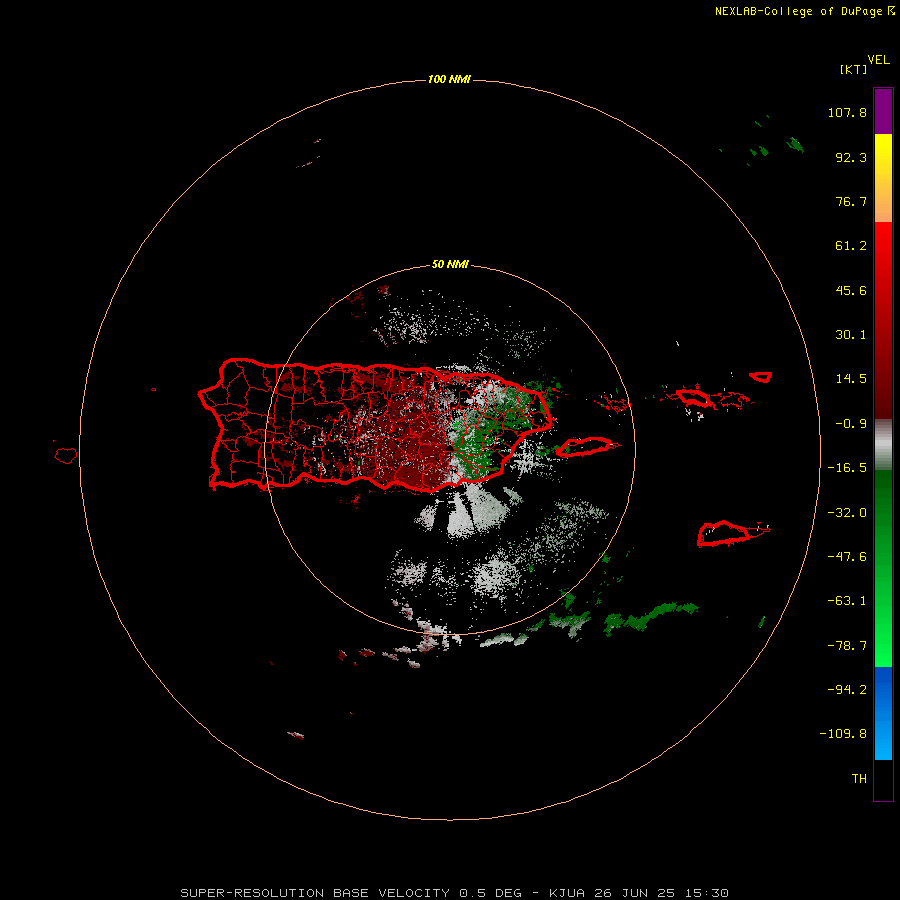Select the -94.2 legend value
This screenshot has width=900, height=900.
(x=847, y=689)
